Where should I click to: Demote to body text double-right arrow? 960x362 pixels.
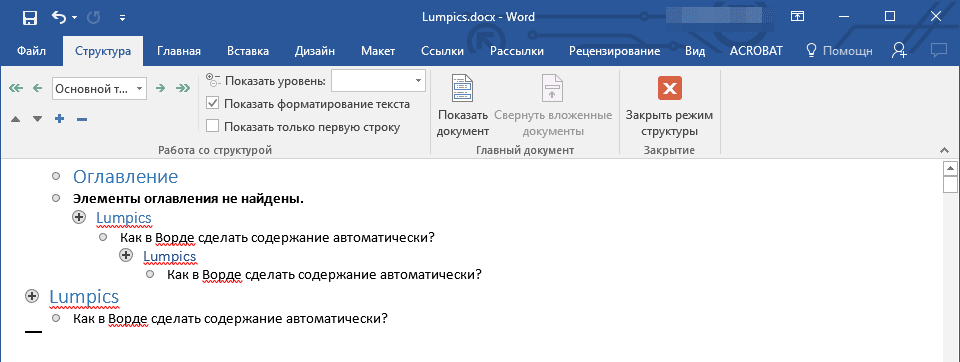coord(182,88)
